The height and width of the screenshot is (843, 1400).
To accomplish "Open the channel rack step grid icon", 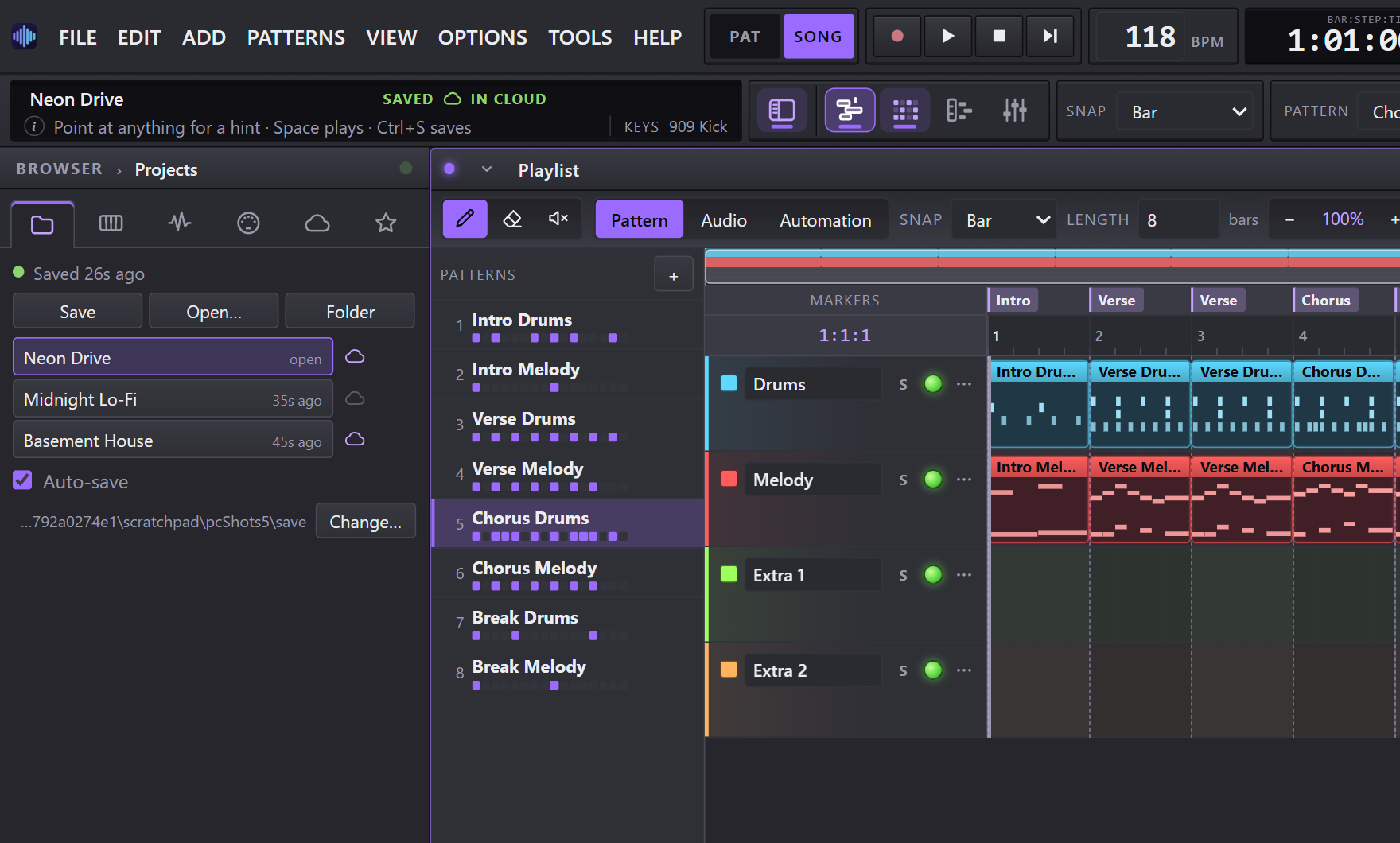I will 905,111.
